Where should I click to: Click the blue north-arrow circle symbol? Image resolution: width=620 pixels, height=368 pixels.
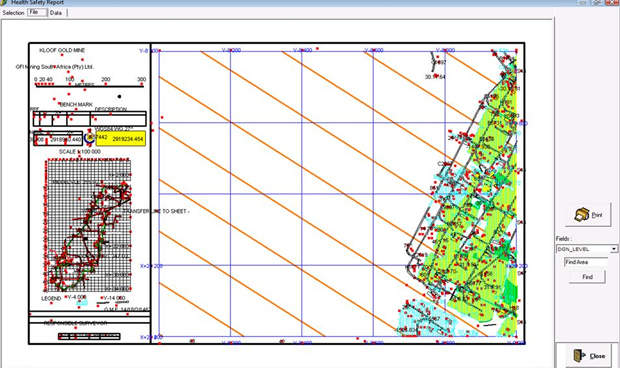[90, 138]
